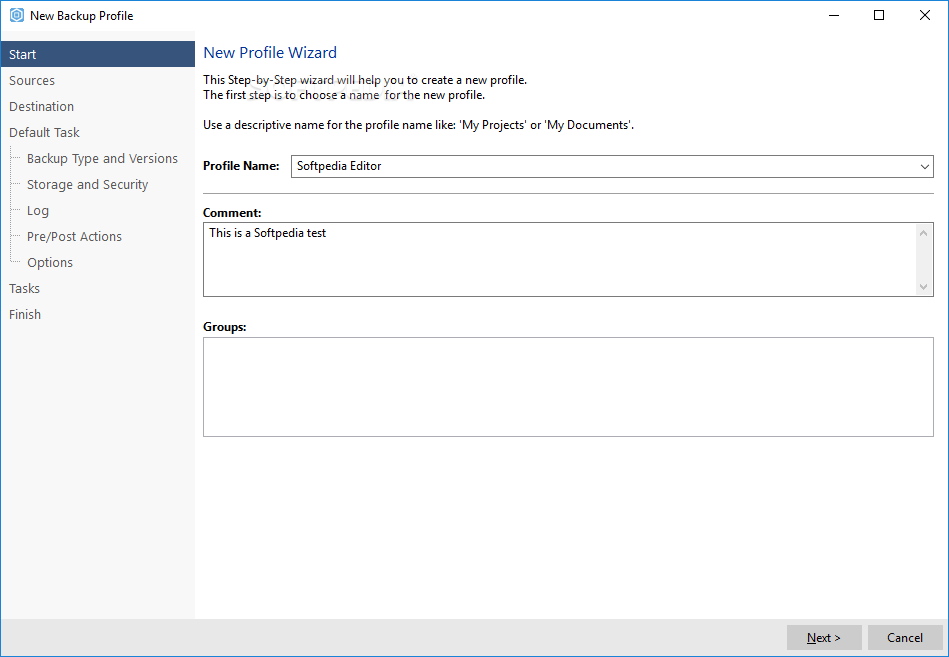Select Options under Default Task
The height and width of the screenshot is (657, 949).
pyautogui.click(x=50, y=263)
